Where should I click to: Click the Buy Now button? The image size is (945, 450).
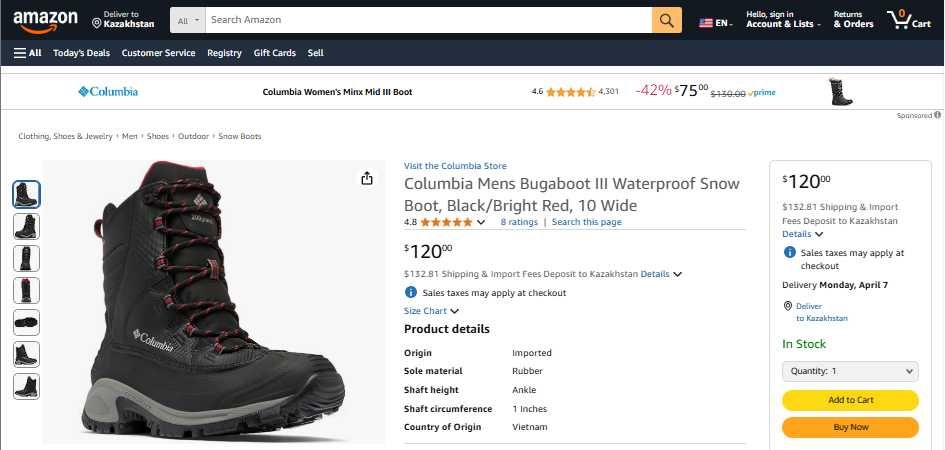point(850,427)
